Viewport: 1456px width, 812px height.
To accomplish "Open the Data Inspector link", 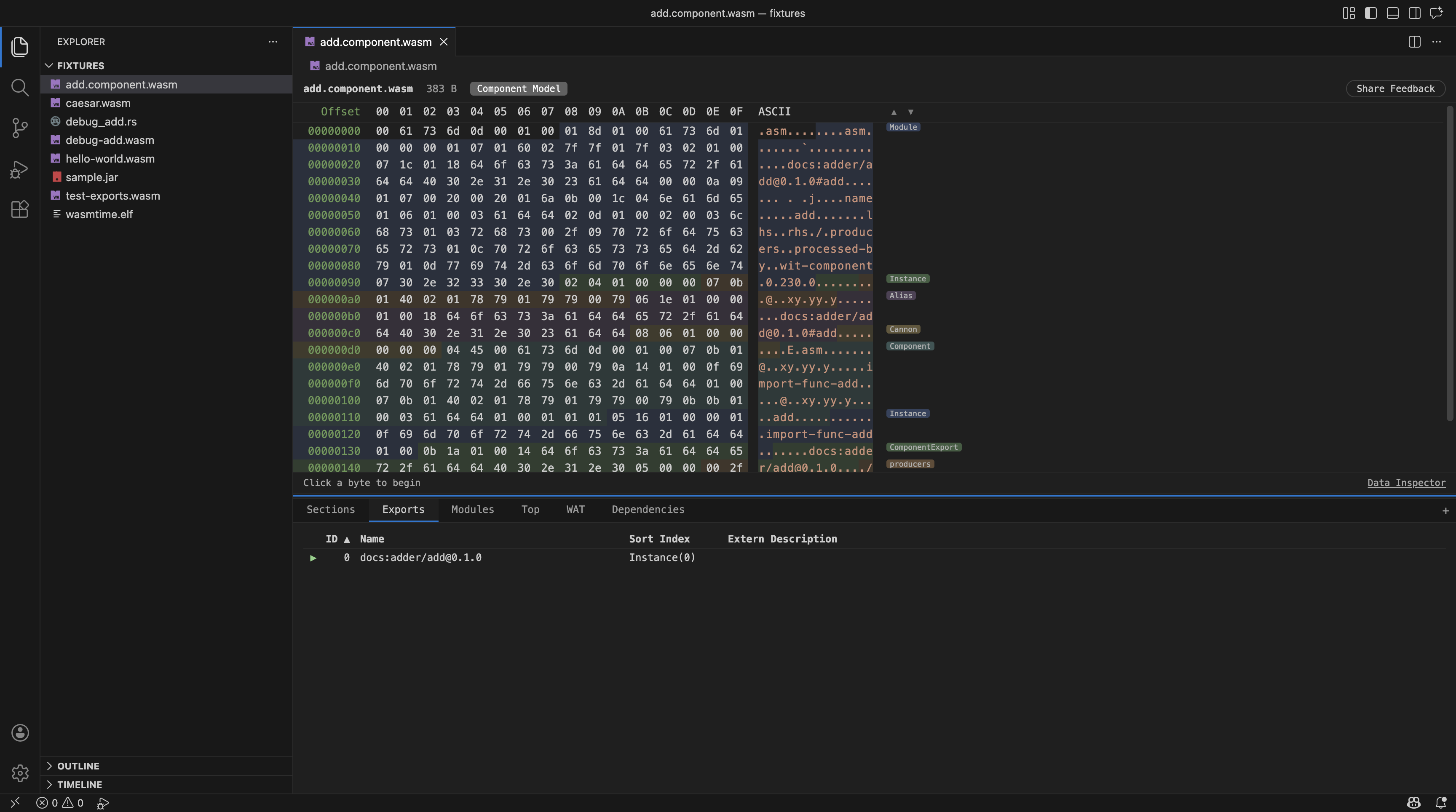I will [1406, 483].
